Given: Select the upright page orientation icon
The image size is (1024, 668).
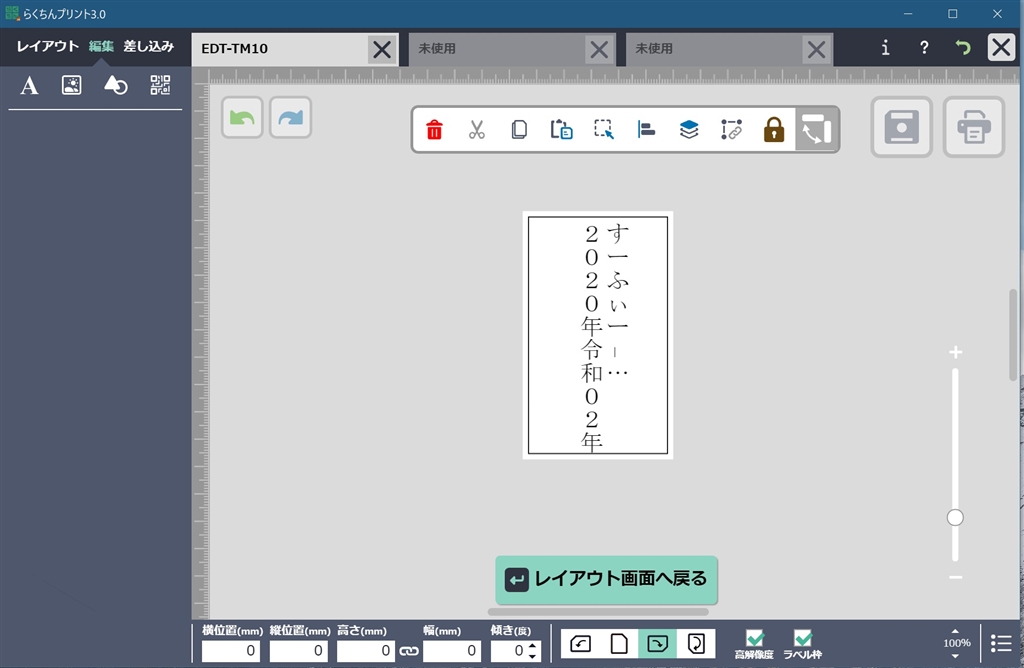Looking at the screenshot, I should pos(619,644).
